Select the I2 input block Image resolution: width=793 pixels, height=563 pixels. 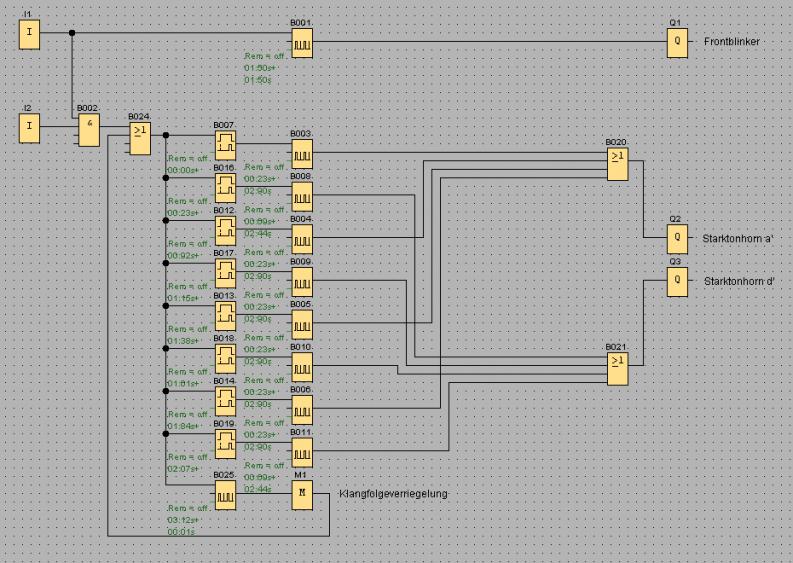click(x=31, y=126)
